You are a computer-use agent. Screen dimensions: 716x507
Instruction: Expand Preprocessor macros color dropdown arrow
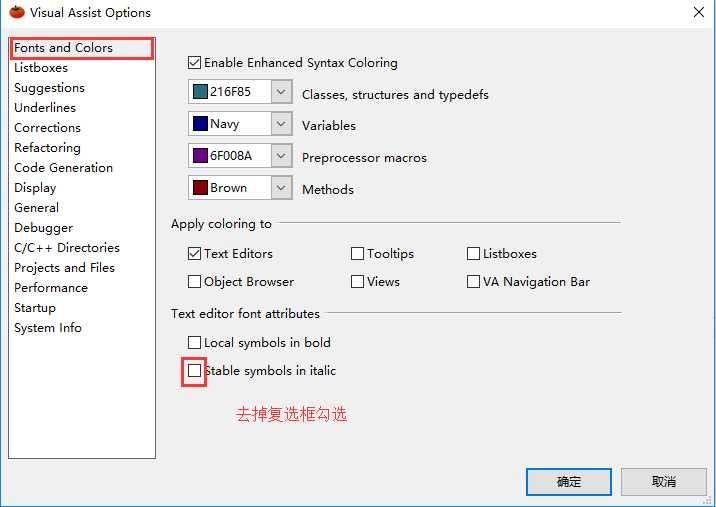click(281, 156)
